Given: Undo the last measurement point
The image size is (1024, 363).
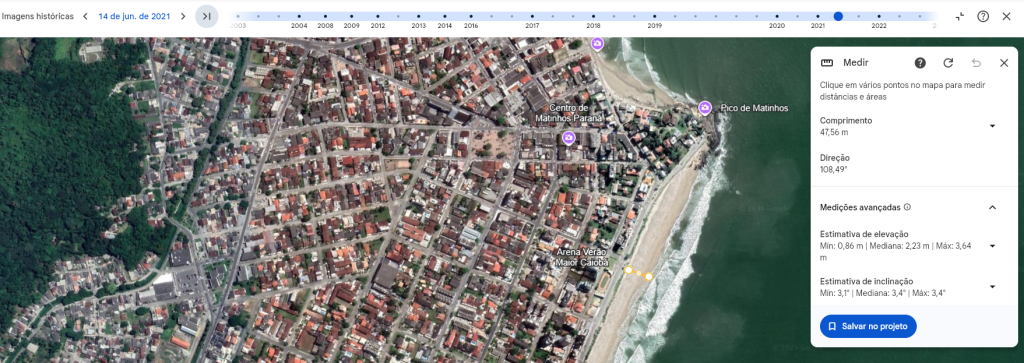Looking at the screenshot, I should [x=976, y=63].
